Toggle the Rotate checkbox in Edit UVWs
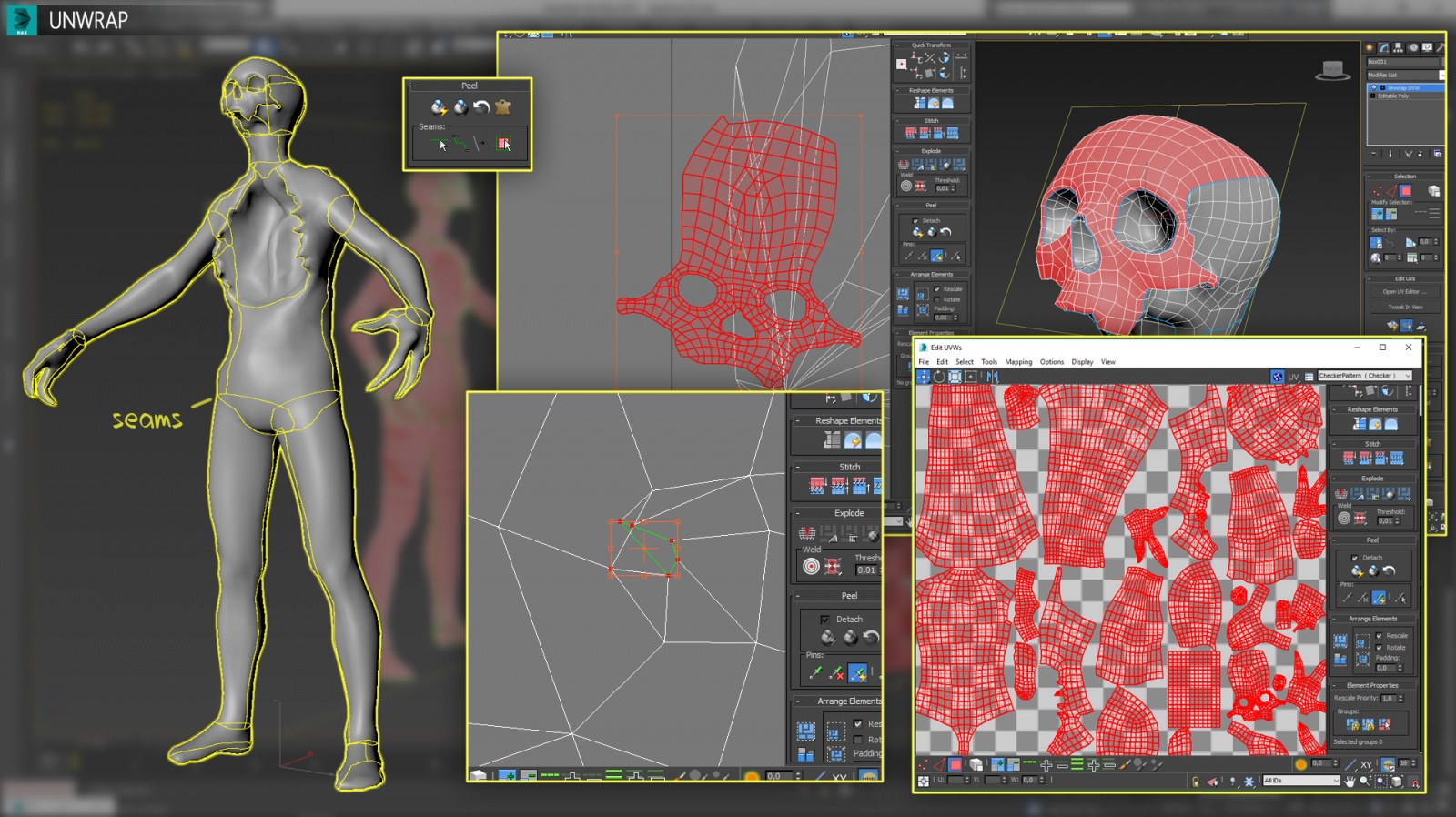Screen dimensions: 1456x817 coord(1380,648)
